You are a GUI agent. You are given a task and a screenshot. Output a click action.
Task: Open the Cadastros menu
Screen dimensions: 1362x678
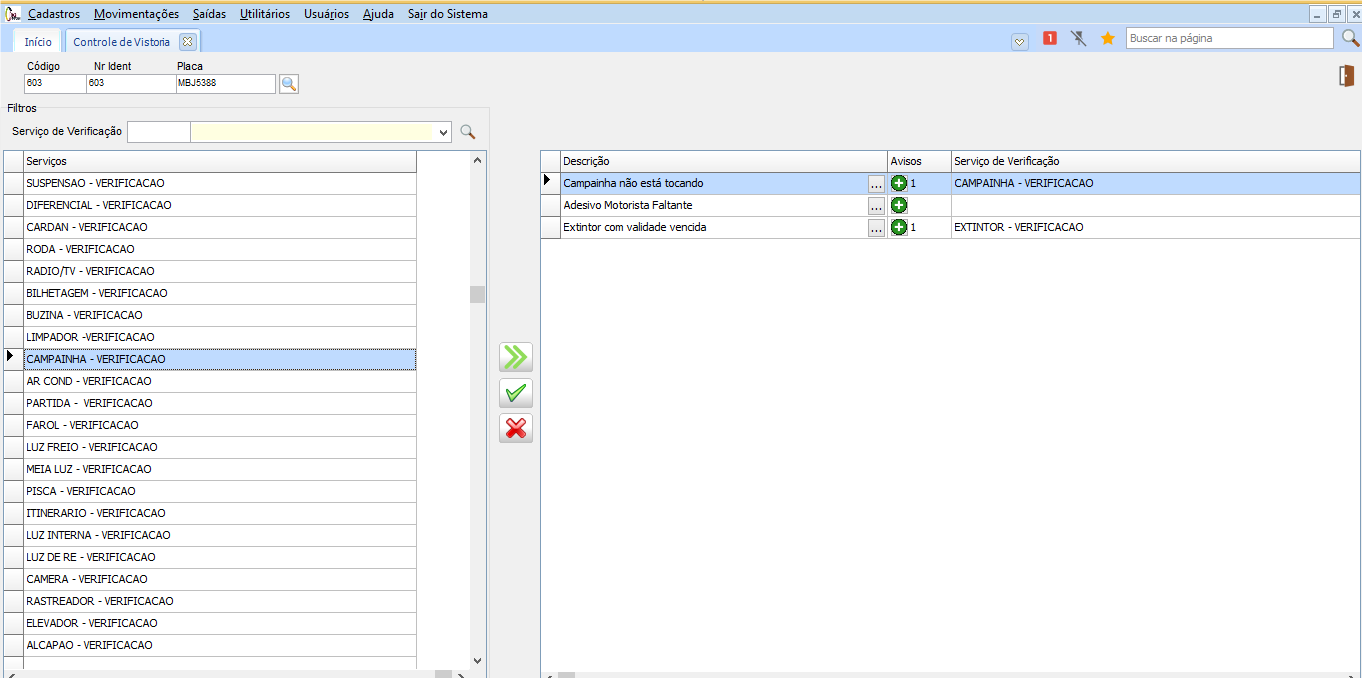(54, 14)
